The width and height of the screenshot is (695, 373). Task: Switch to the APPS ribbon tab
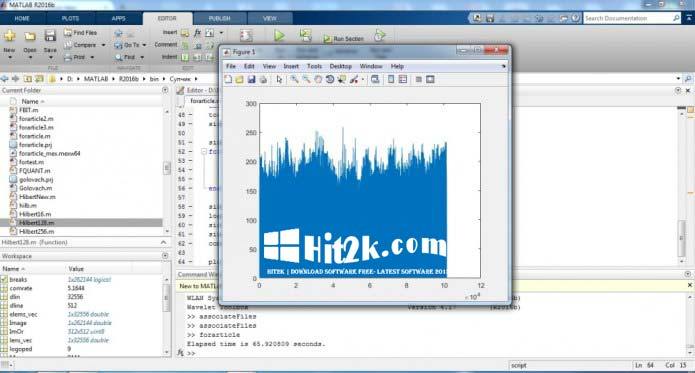click(118, 19)
